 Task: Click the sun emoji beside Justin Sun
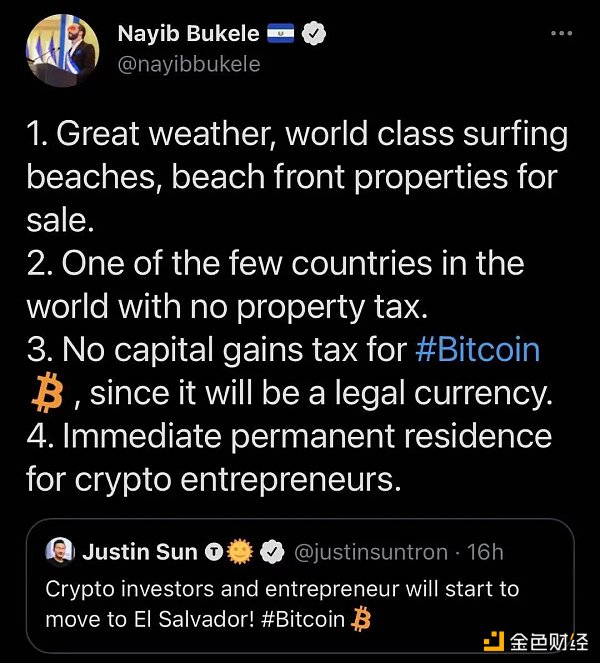pos(239,551)
